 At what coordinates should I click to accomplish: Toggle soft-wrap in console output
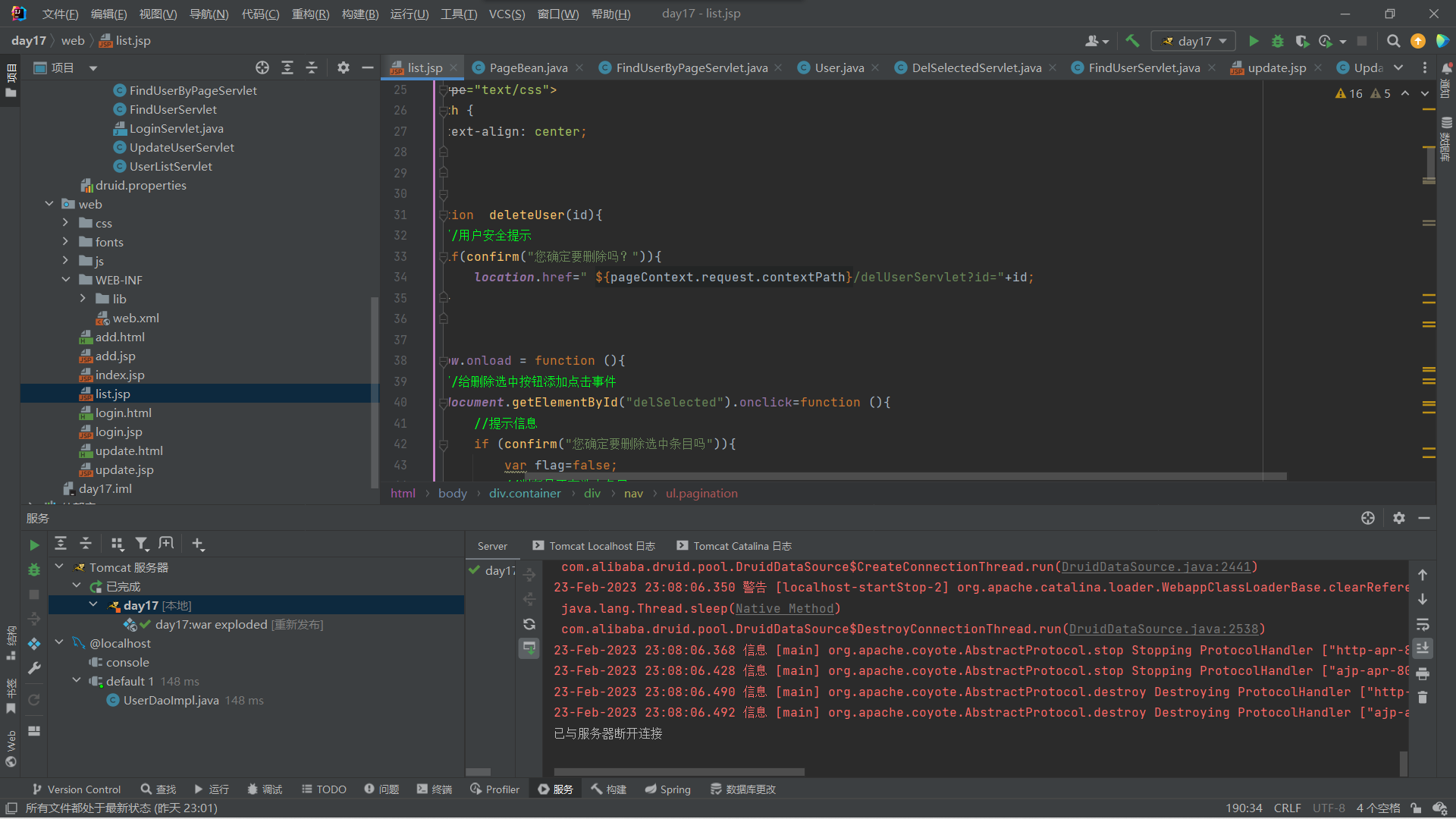1423,624
